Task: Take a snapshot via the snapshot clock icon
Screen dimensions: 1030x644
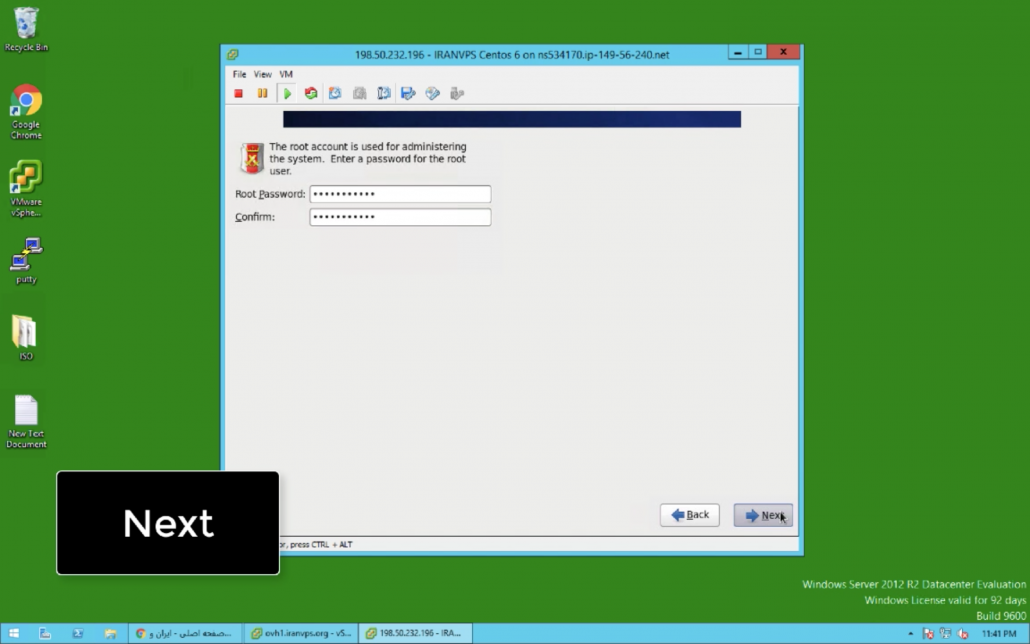Action: pos(335,94)
